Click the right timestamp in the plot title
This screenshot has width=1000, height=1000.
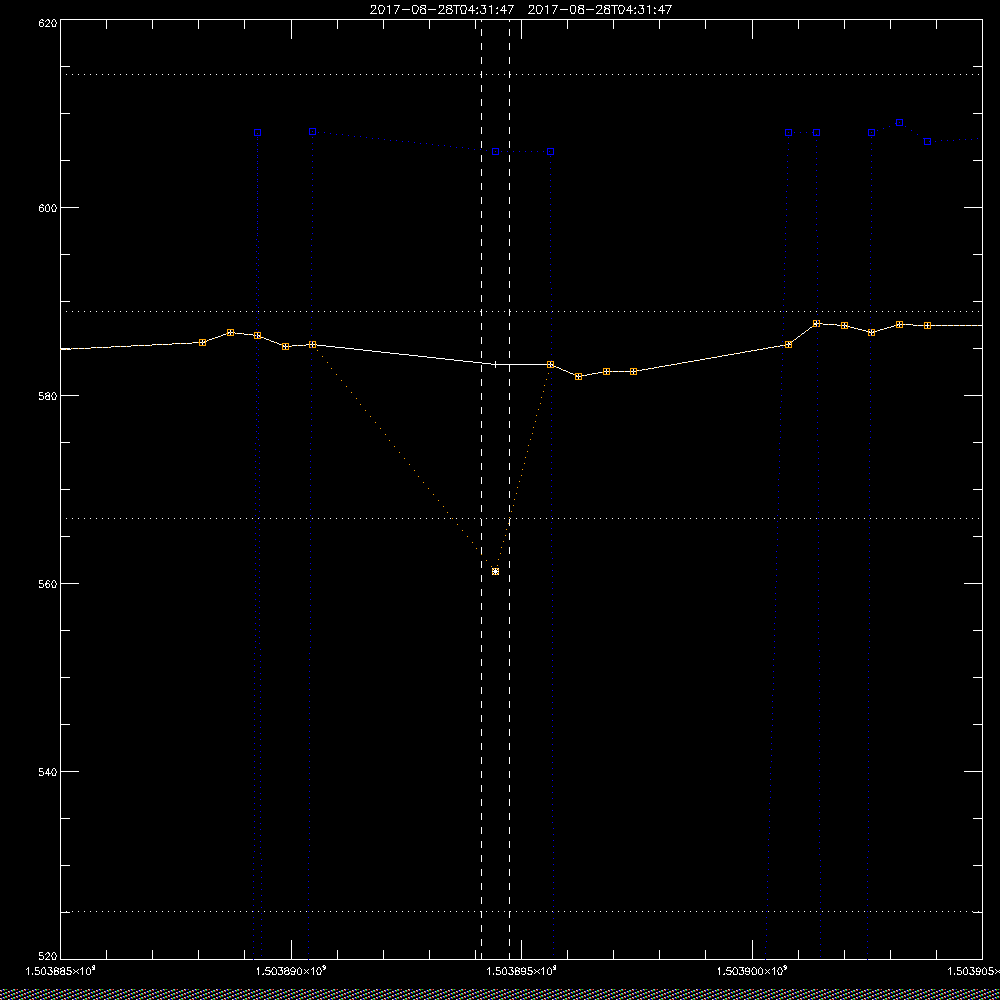pyautogui.click(x=600, y=10)
